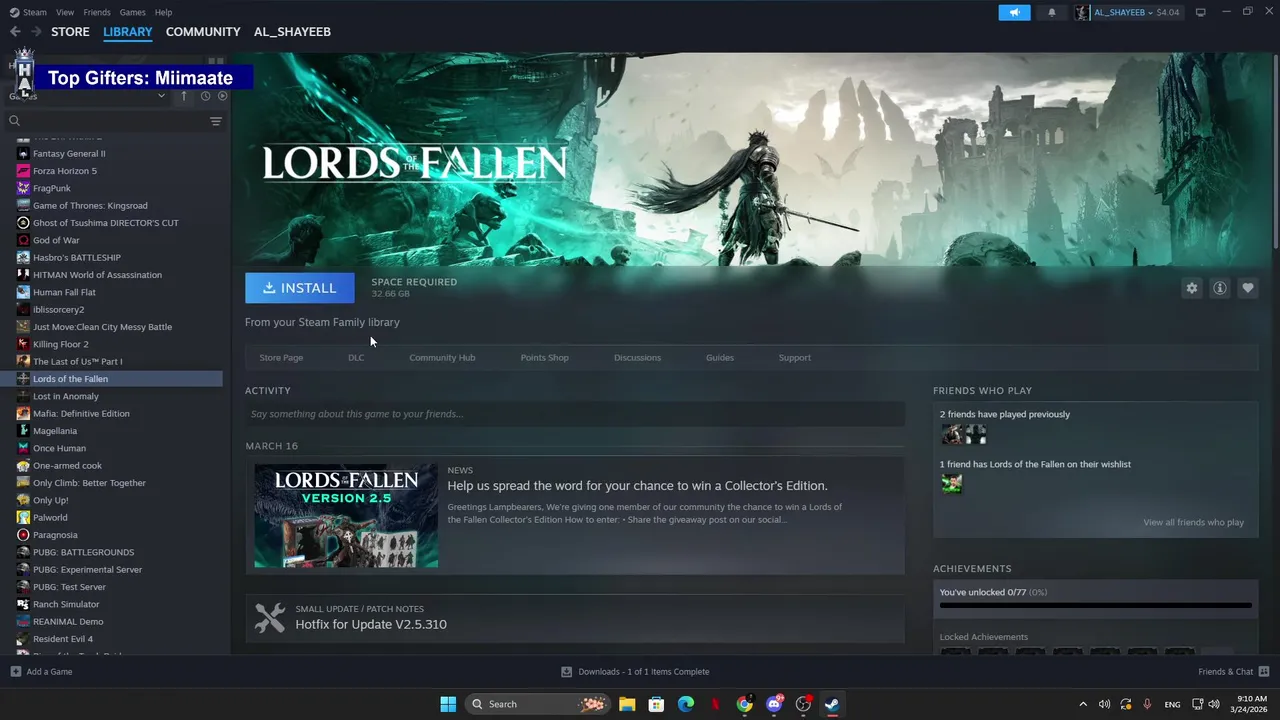Open the DLC link

pos(356,358)
